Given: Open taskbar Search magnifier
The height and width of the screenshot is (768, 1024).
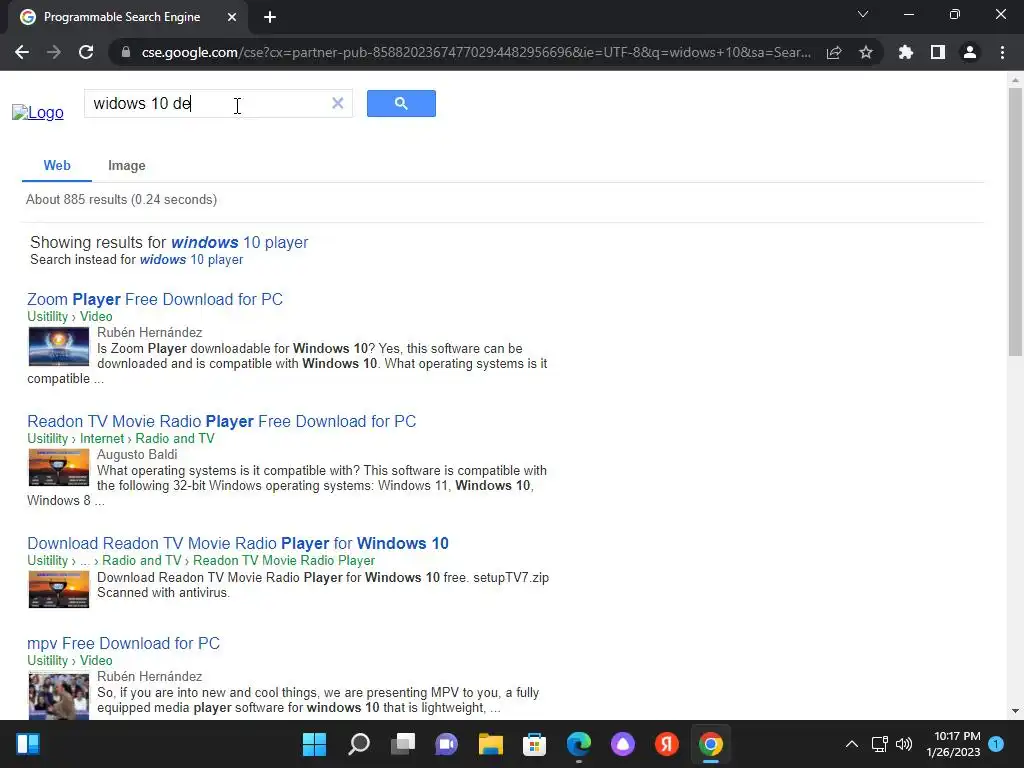Looking at the screenshot, I should tap(359, 744).
